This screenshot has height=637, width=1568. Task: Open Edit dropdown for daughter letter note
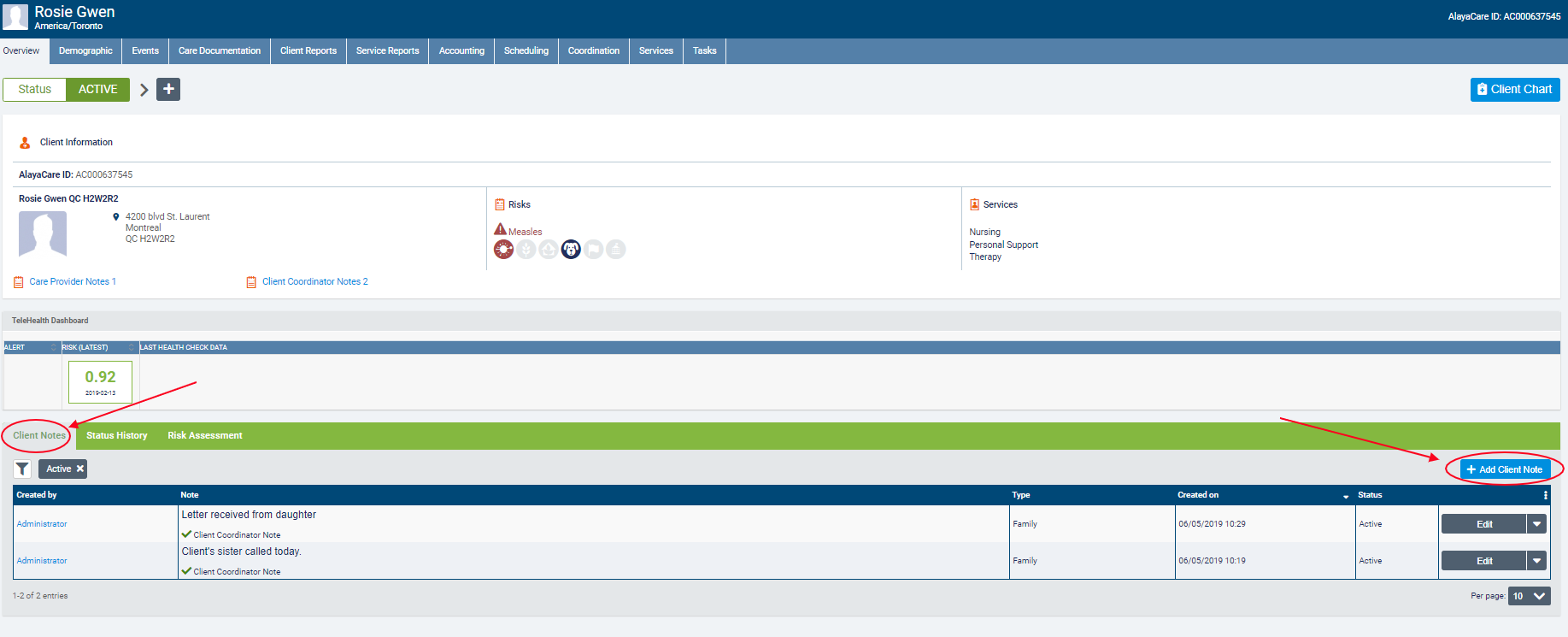coord(1536,524)
